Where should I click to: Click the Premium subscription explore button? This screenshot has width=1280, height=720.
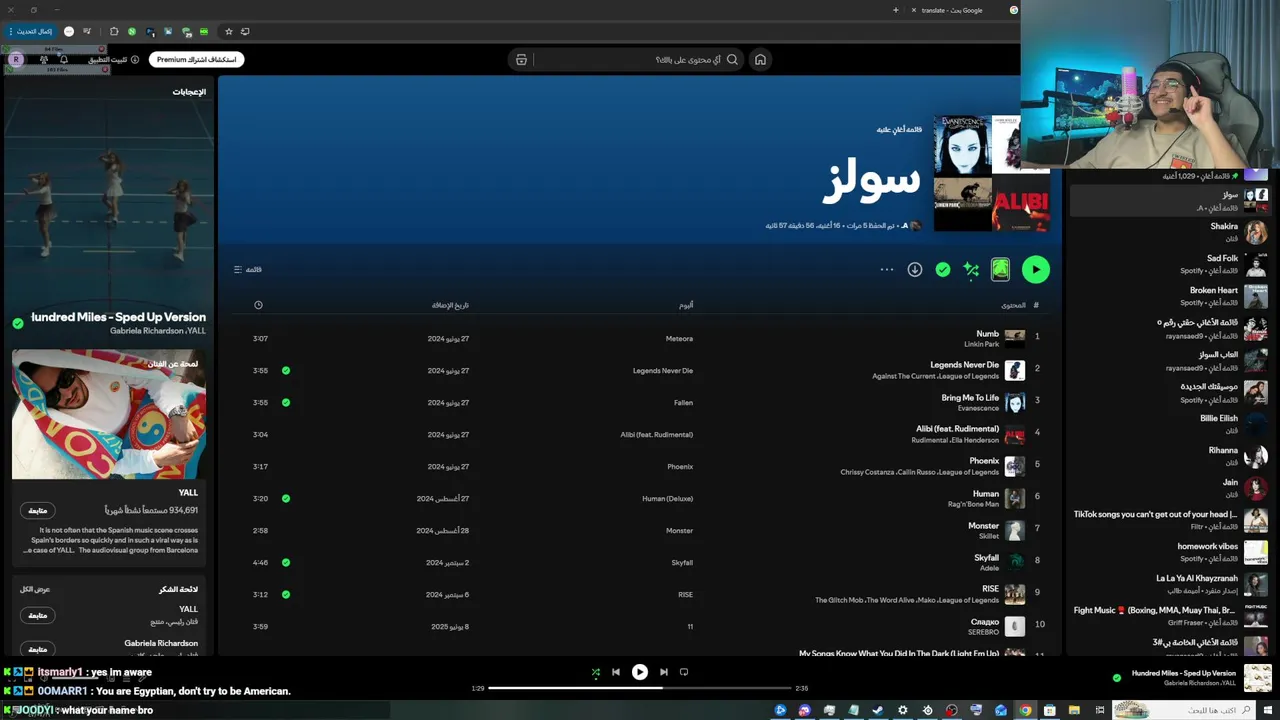coord(197,59)
